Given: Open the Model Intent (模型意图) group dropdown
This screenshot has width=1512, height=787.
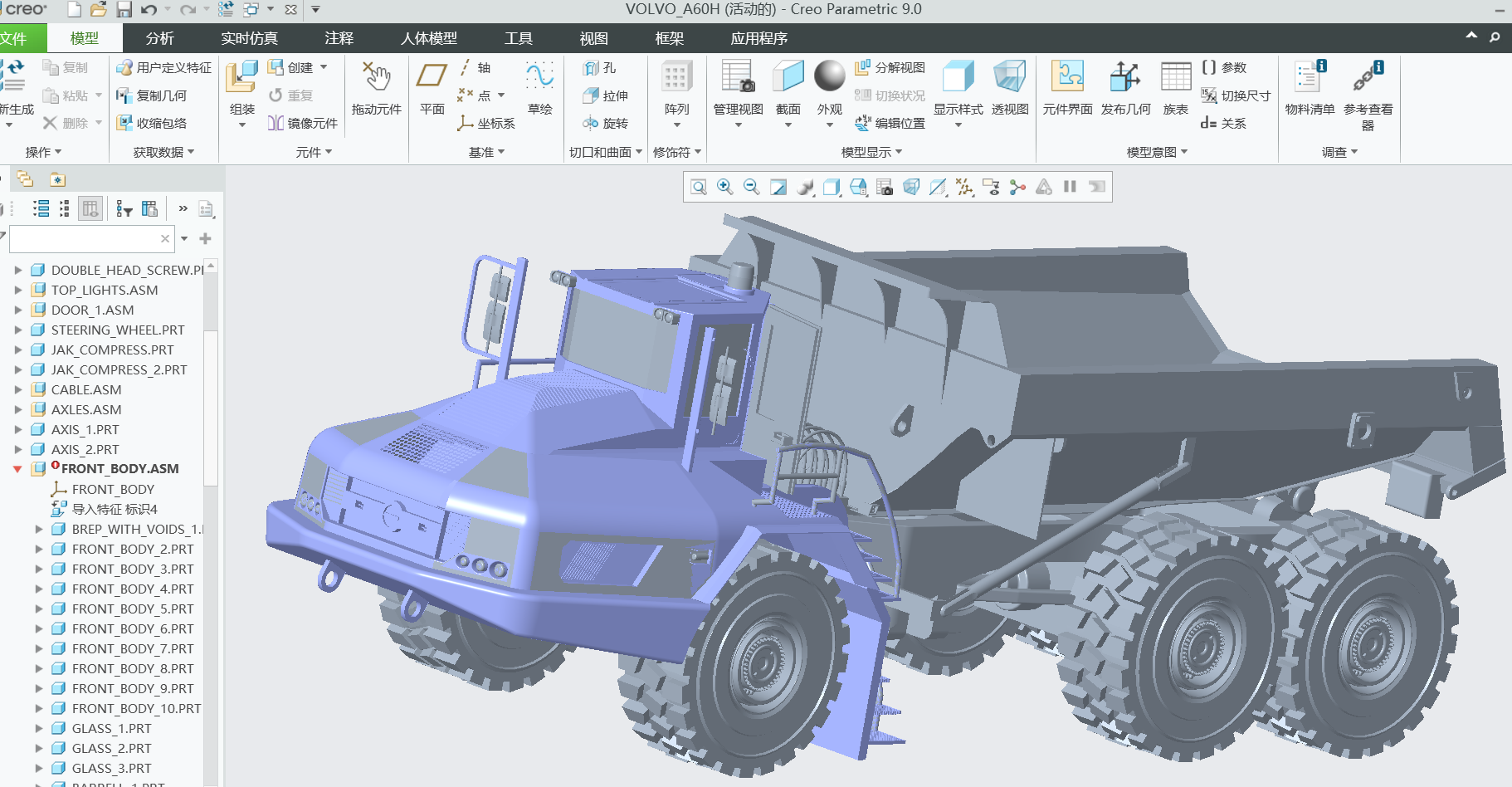Looking at the screenshot, I should (x=1157, y=152).
